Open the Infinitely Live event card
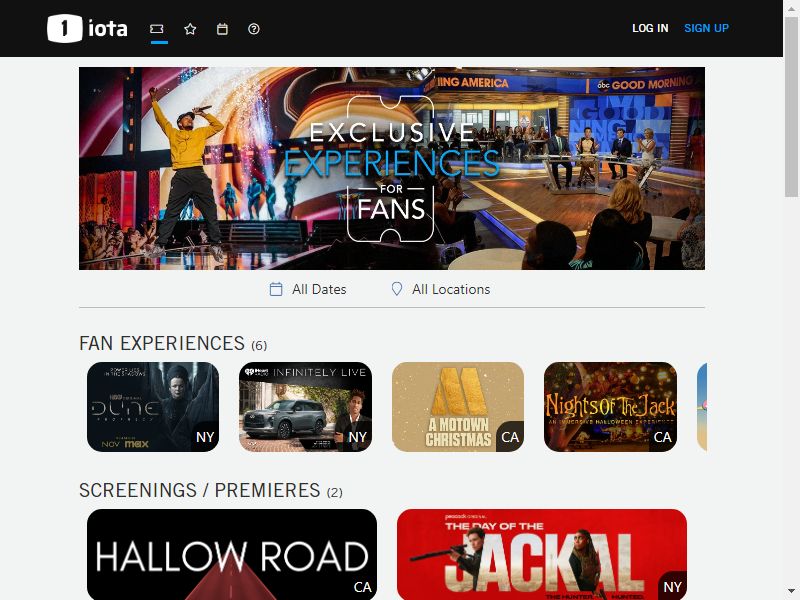The width and height of the screenshot is (800, 600). [305, 407]
